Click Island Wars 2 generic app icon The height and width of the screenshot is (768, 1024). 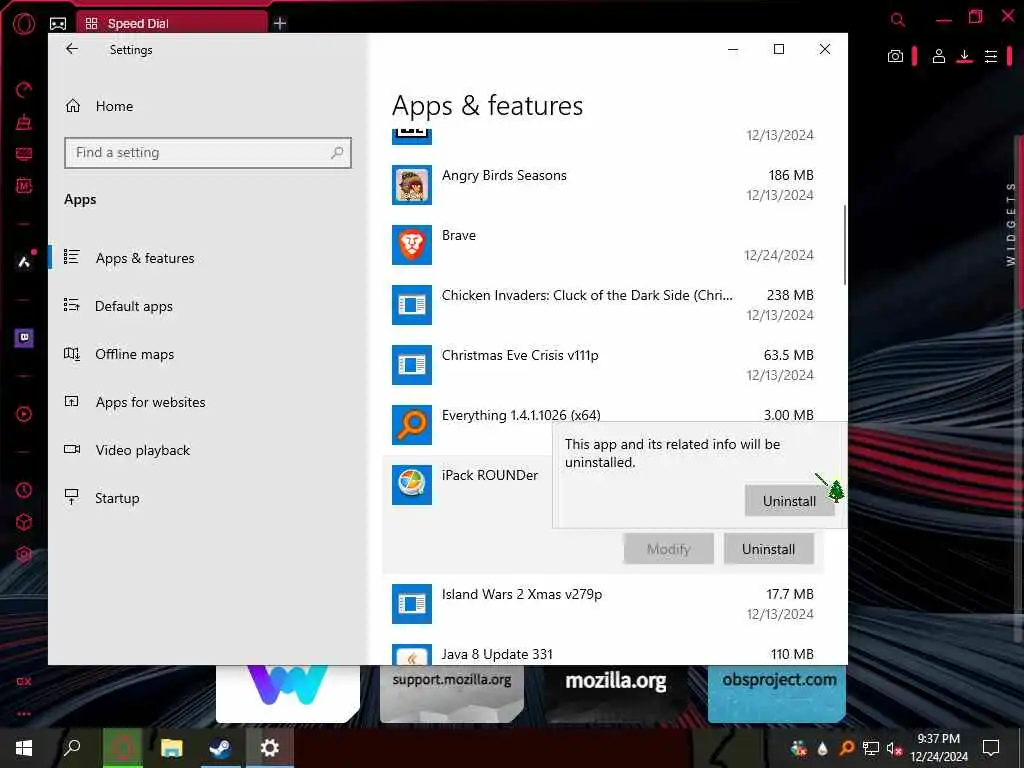pos(411,604)
